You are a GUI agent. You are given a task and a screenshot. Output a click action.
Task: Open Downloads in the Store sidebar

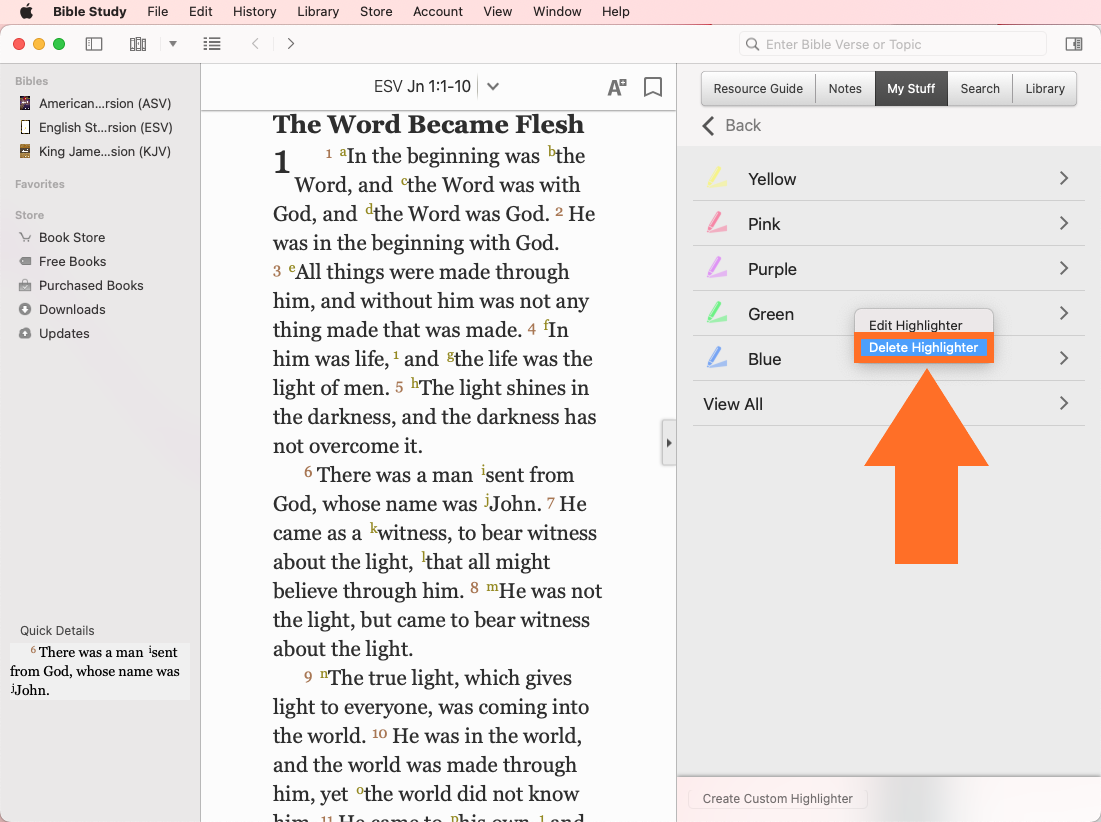coord(72,309)
